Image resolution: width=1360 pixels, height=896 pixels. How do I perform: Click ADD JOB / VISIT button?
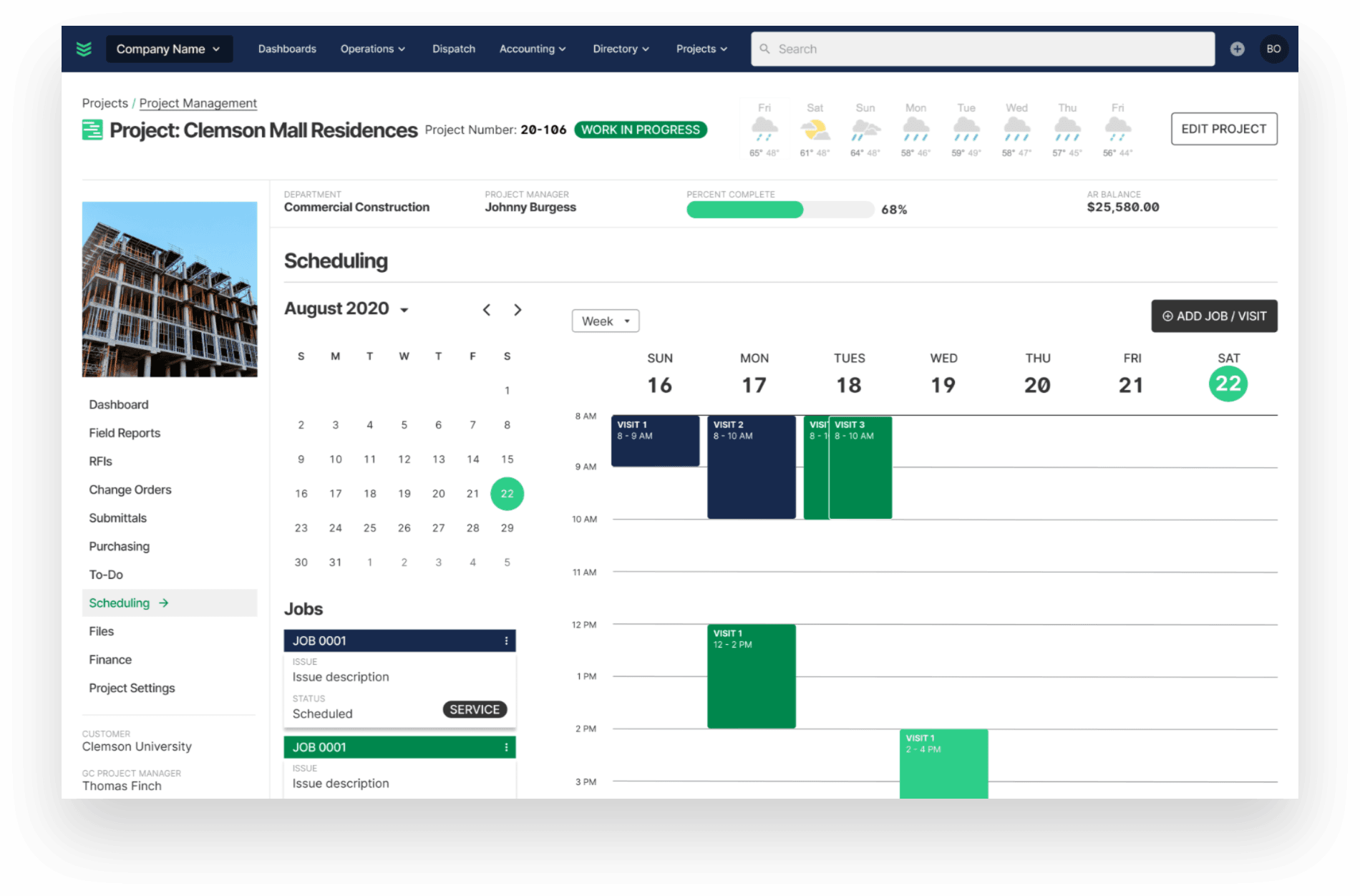click(1214, 316)
